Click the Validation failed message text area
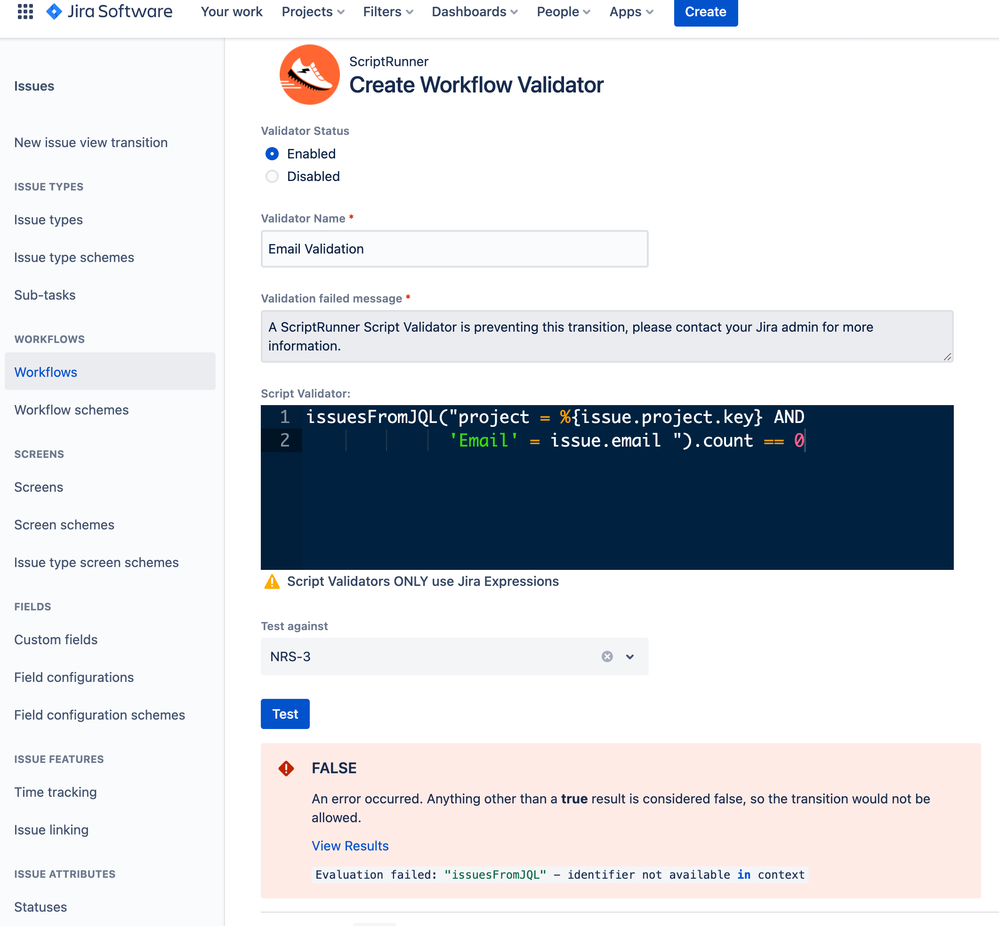 607,336
